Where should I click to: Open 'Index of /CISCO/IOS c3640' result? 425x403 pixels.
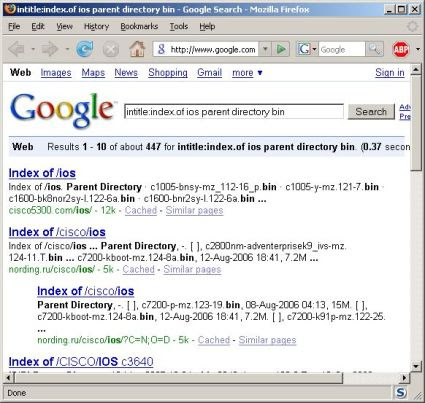(81, 362)
